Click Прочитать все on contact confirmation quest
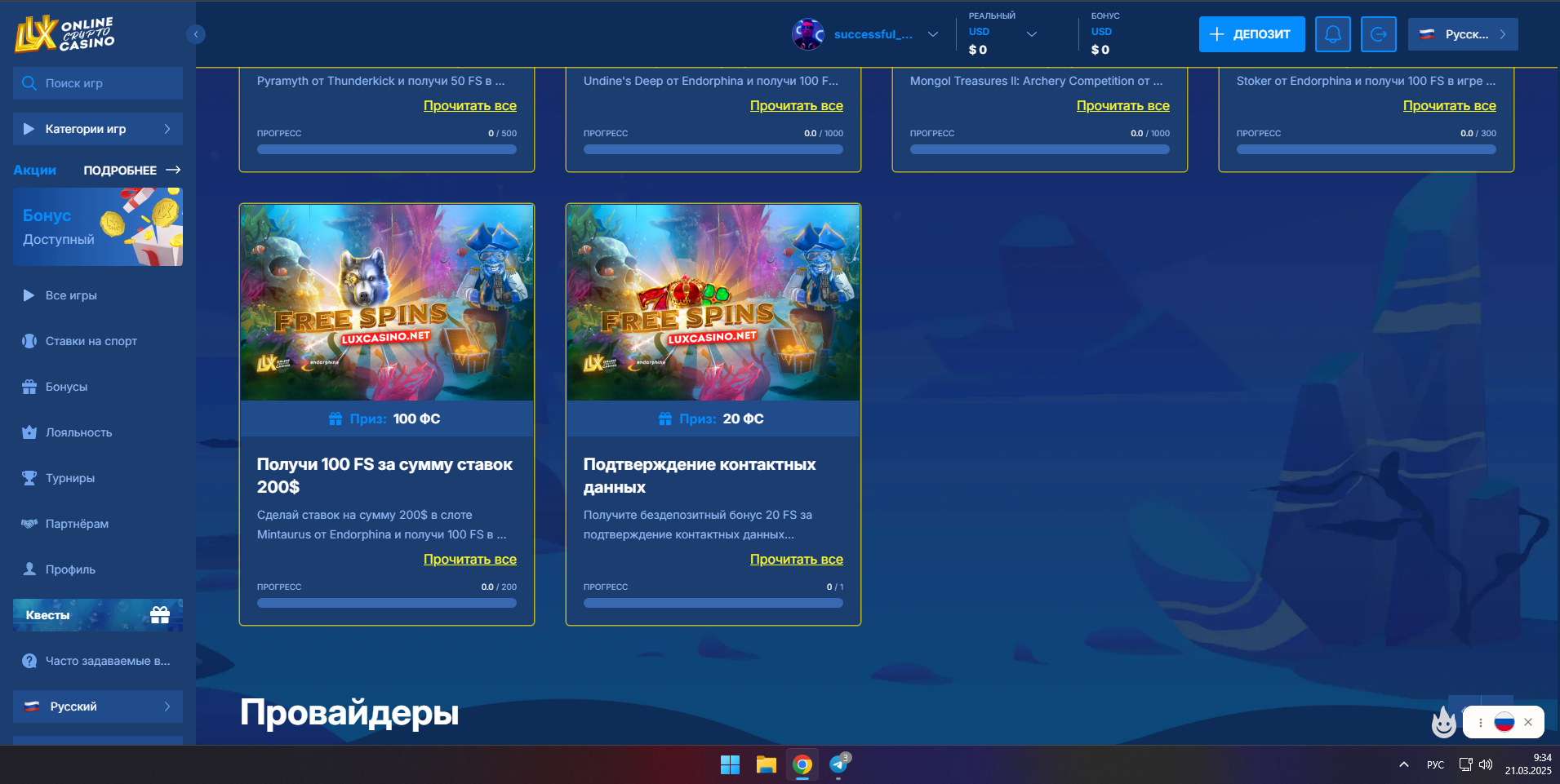This screenshot has width=1560, height=784. click(x=797, y=560)
